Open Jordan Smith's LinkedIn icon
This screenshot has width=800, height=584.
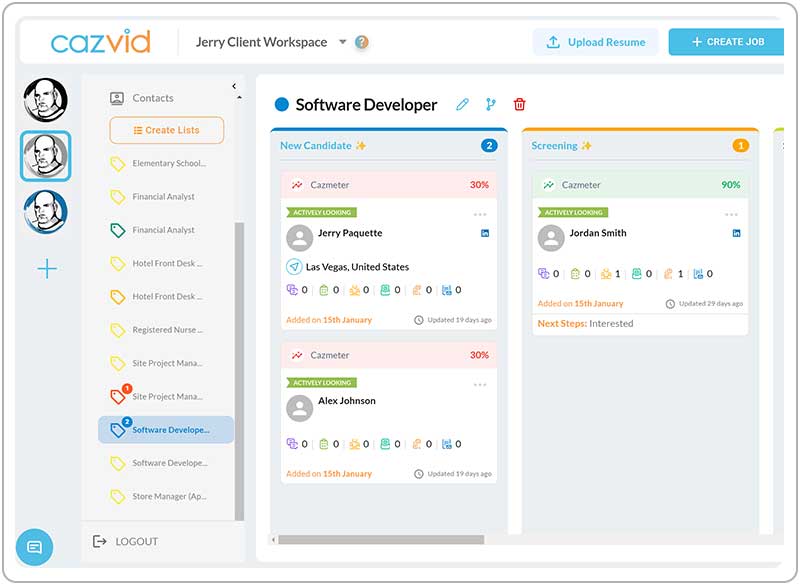736,233
